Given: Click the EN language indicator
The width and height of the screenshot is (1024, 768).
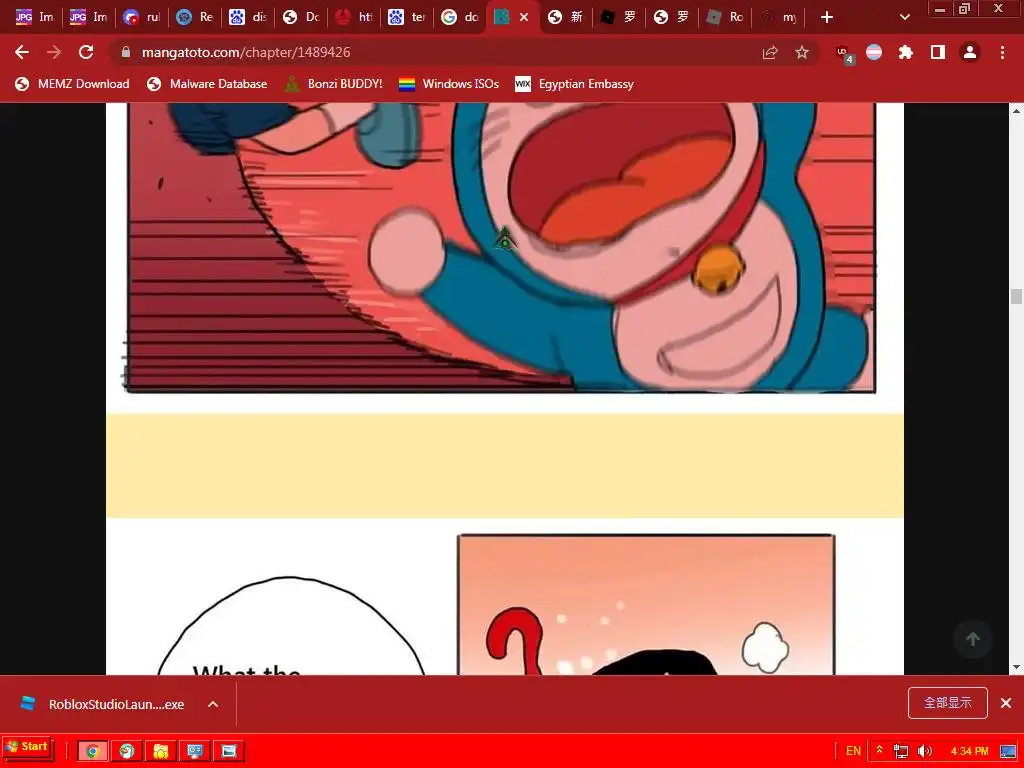Looking at the screenshot, I should pos(853,751).
